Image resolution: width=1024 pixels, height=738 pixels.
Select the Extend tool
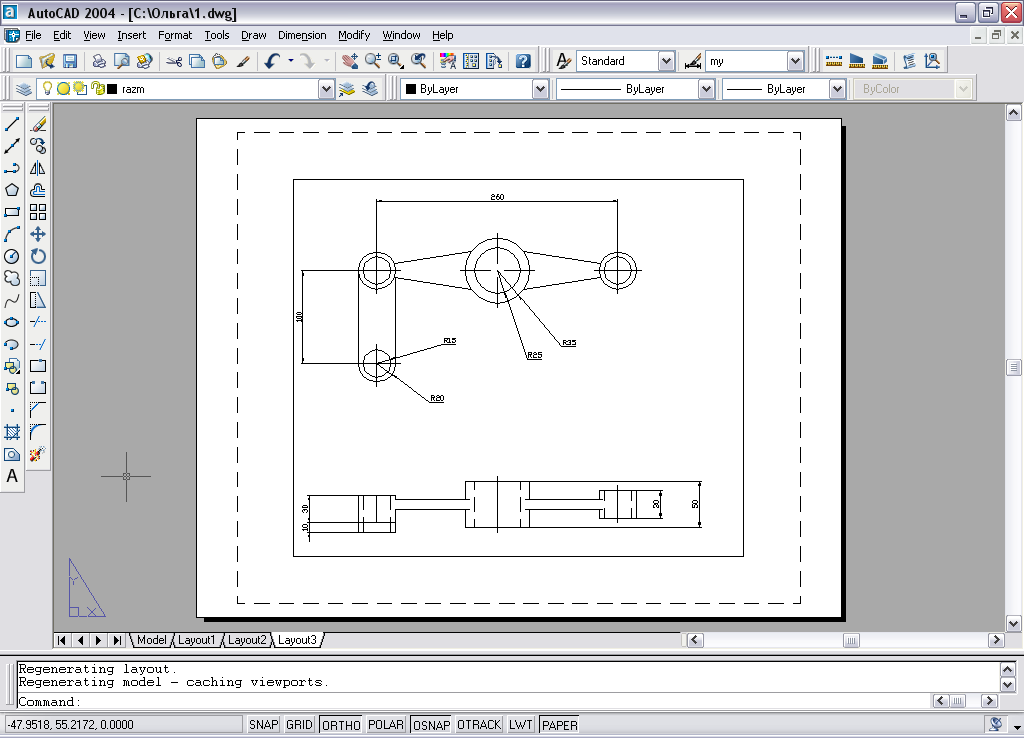point(38,344)
